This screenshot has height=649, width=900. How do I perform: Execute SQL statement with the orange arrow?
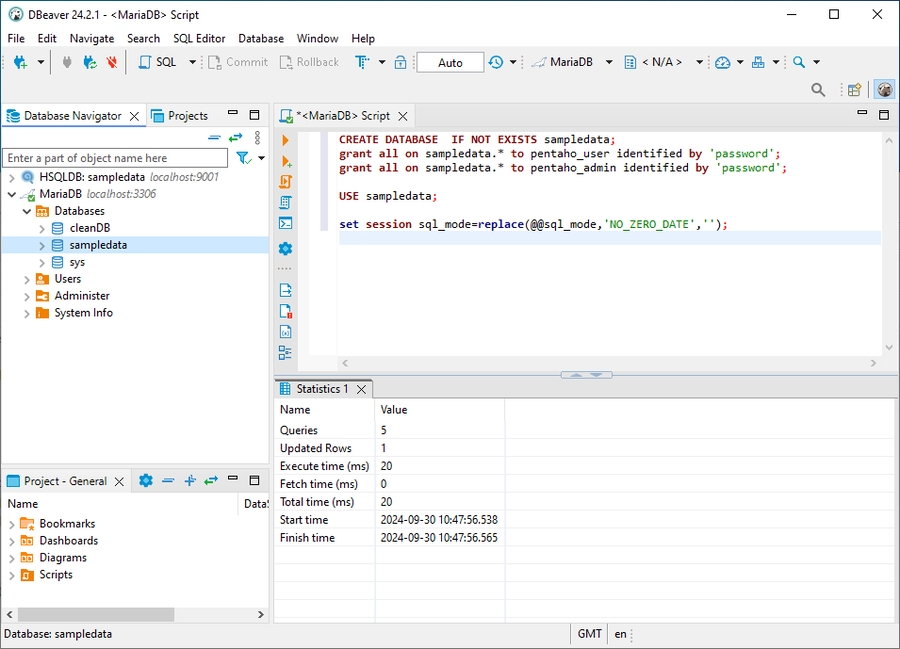[285, 140]
